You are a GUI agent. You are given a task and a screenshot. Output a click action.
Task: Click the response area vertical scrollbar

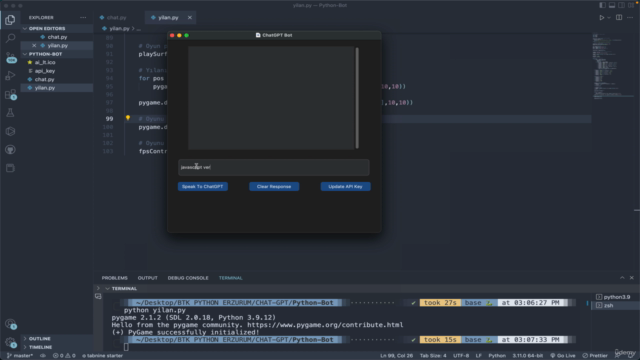tap(357, 98)
